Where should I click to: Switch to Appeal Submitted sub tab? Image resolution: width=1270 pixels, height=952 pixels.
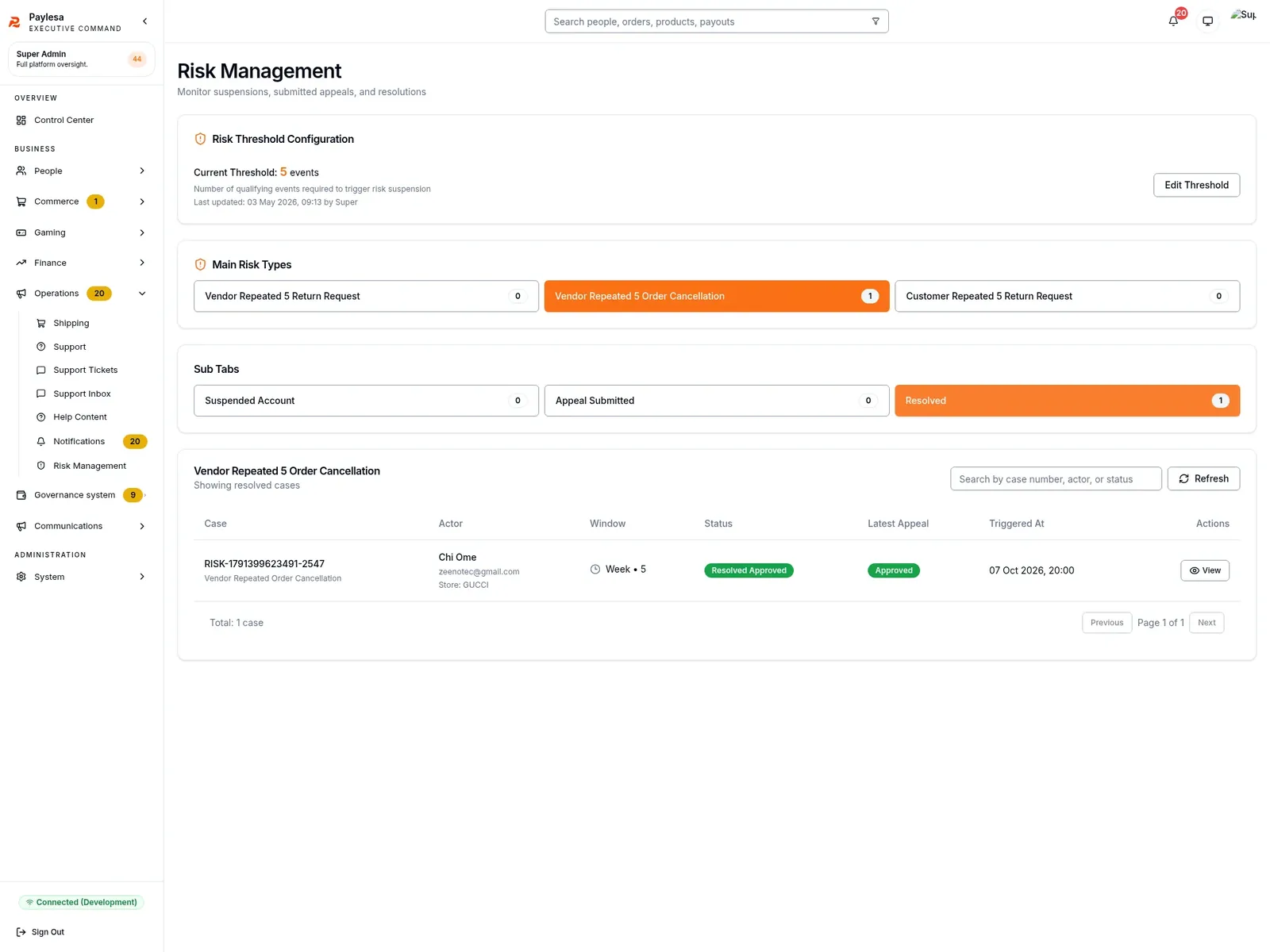pos(717,401)
